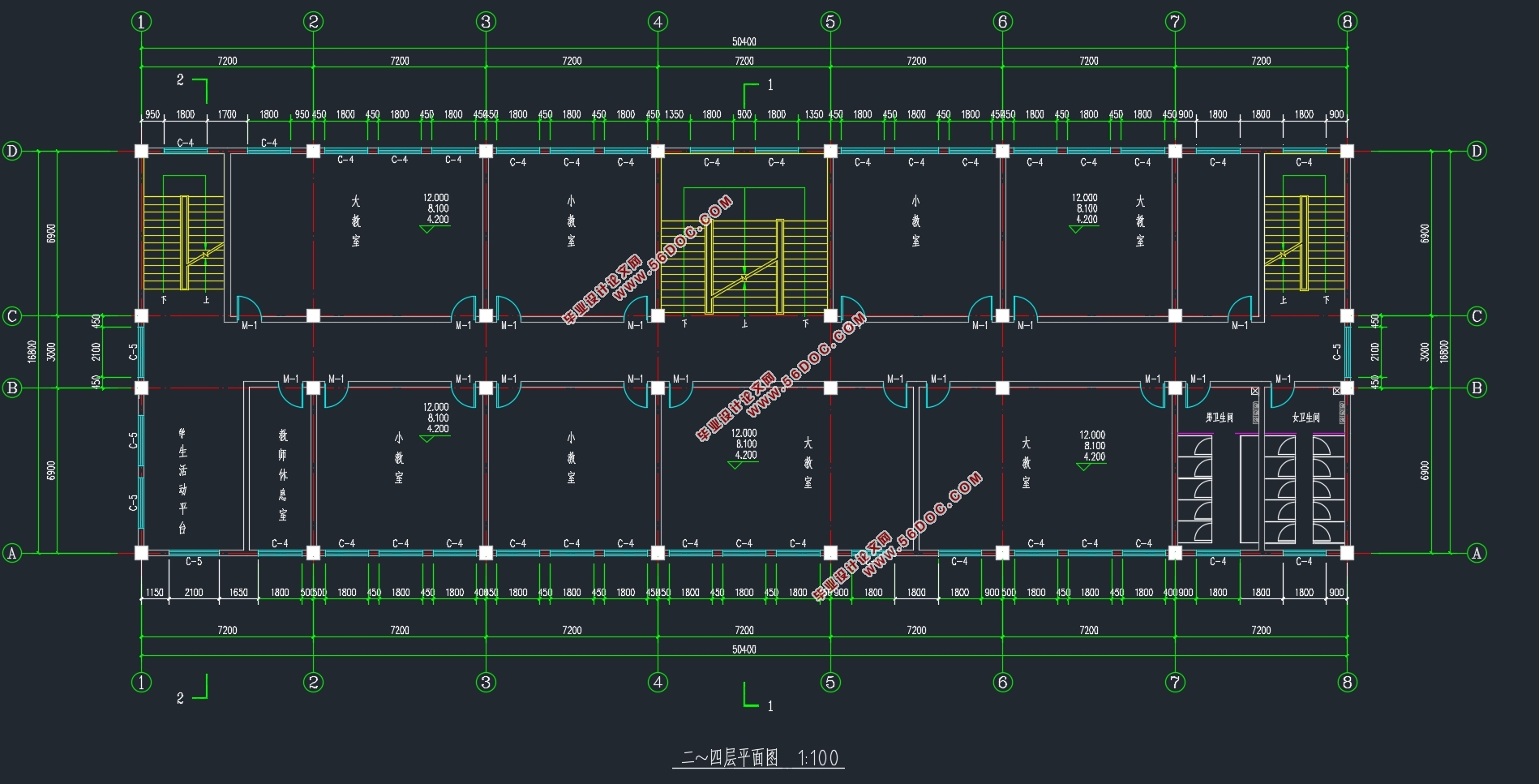Screen dimensions: 1539x784
Task: Select the 学生活动平台 room label
Action: coord(182,481)
